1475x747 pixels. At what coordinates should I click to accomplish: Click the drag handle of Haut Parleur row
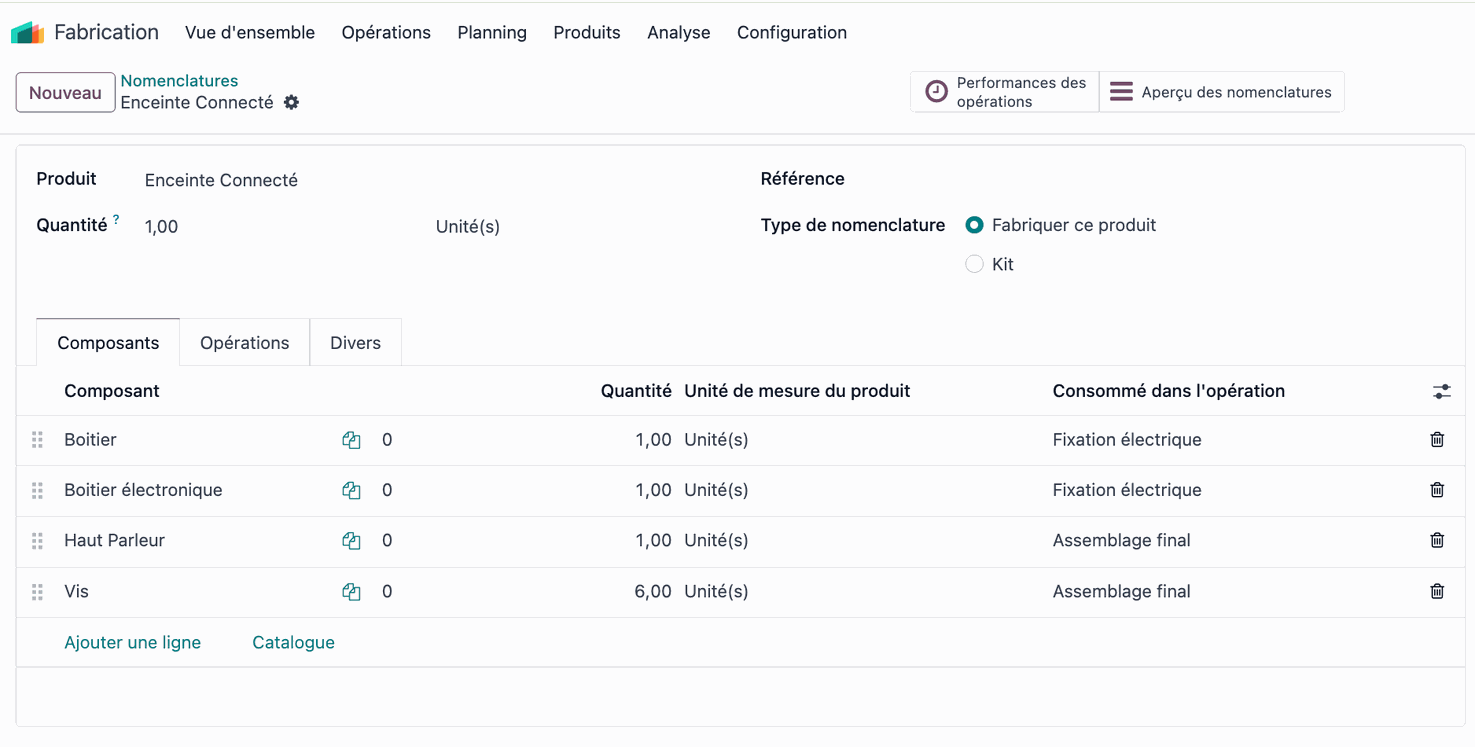(x=37, y=541)
